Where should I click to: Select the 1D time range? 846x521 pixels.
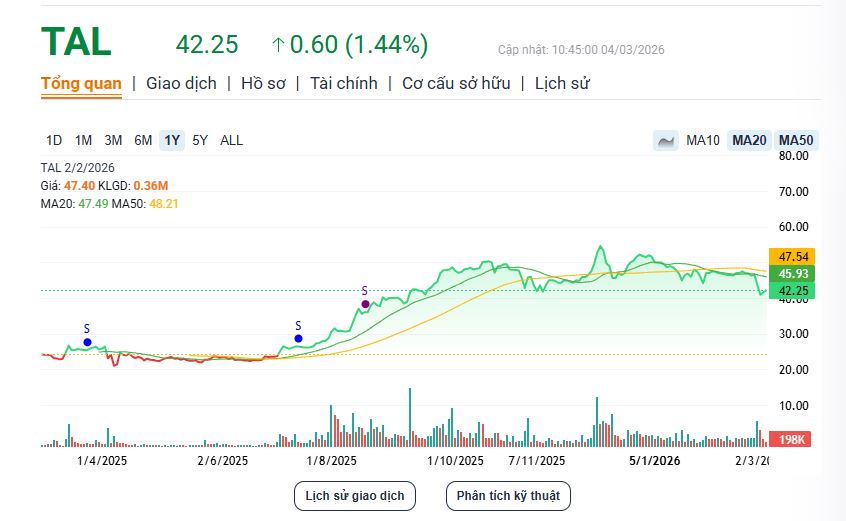54,141
